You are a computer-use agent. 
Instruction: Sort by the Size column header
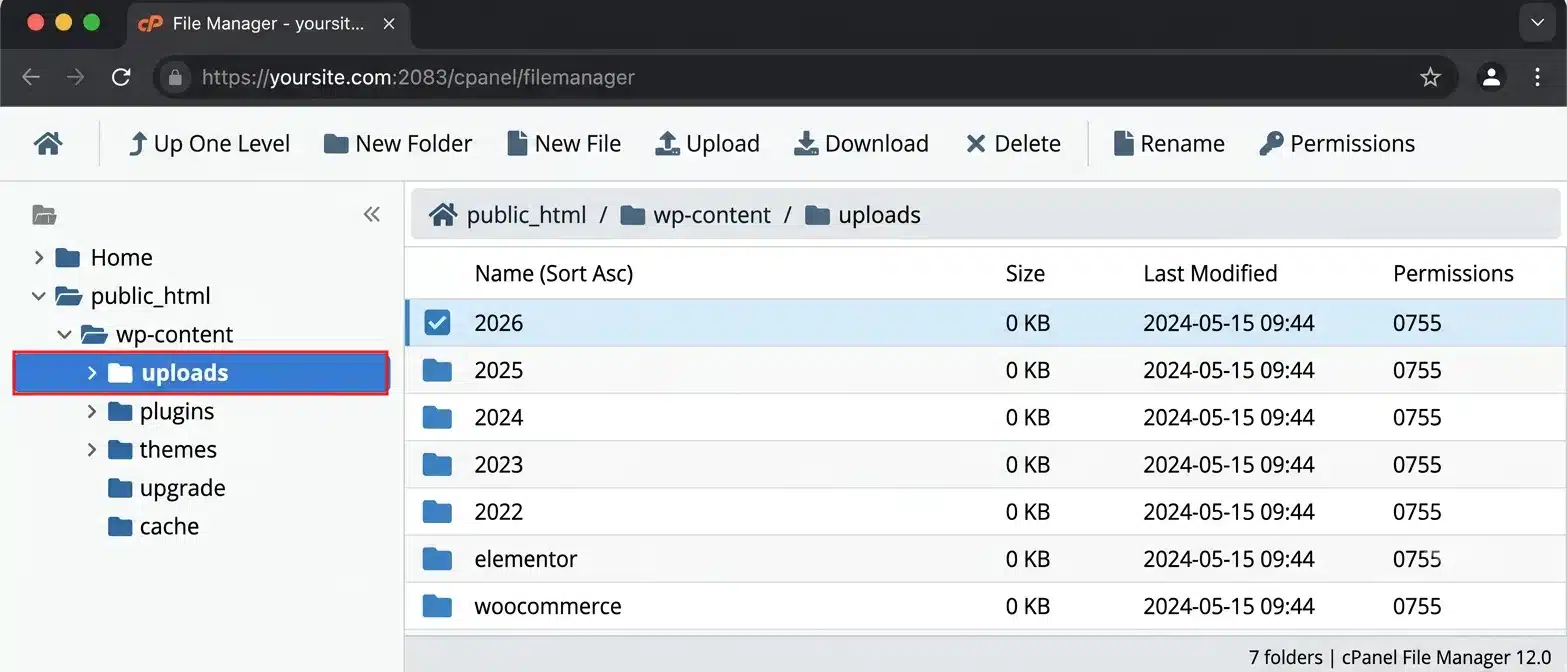point(1025,274)
